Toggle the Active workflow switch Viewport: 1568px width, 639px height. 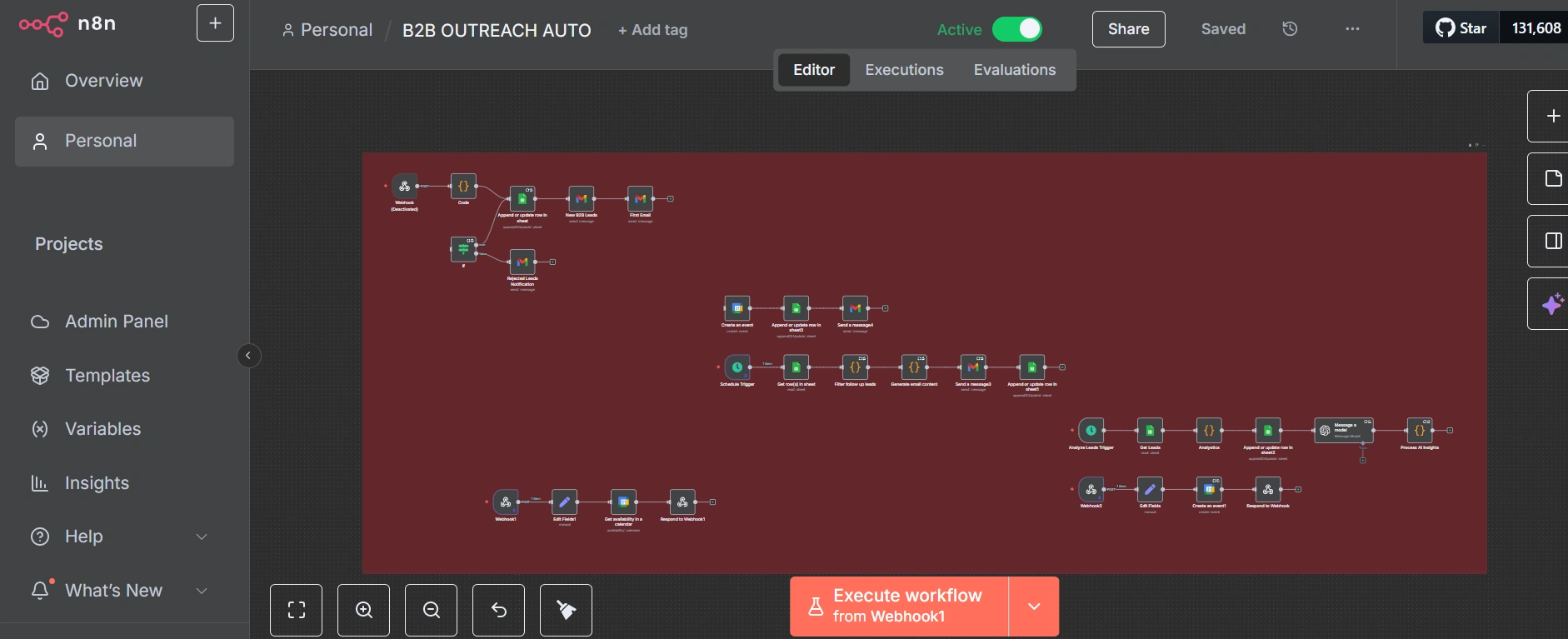[x=1016, y=29]
